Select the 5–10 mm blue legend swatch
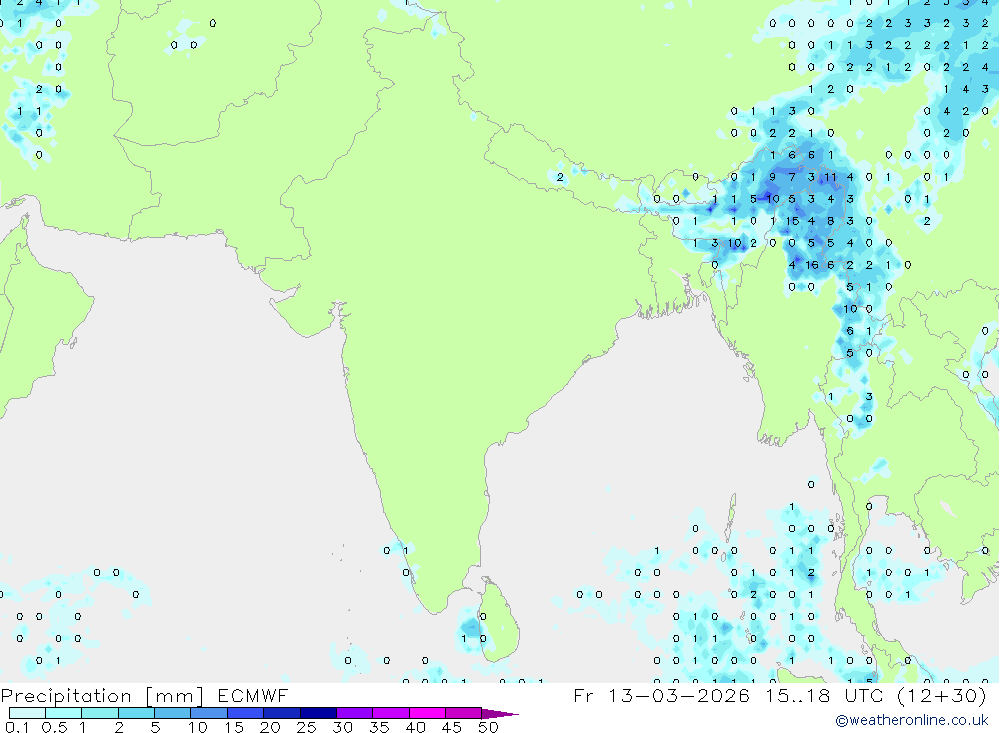This screenshot has width=1000, height=733. tap(172, 713)
